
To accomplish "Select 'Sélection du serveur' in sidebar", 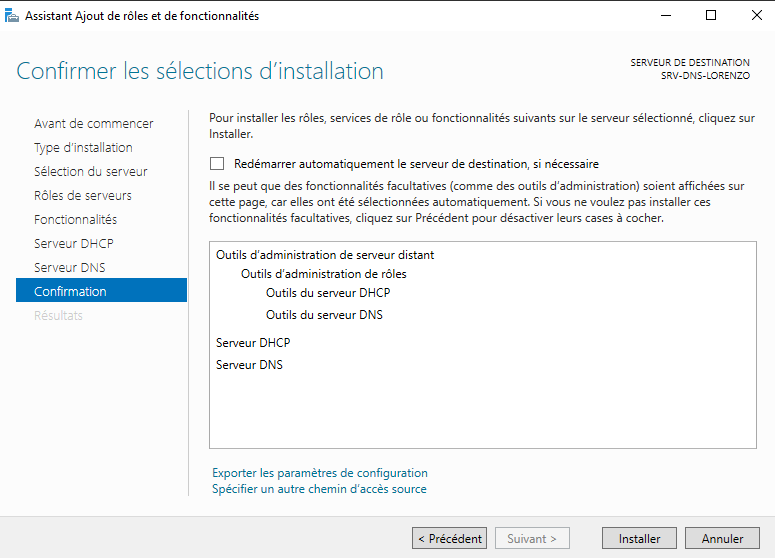I will click(90, 171).
